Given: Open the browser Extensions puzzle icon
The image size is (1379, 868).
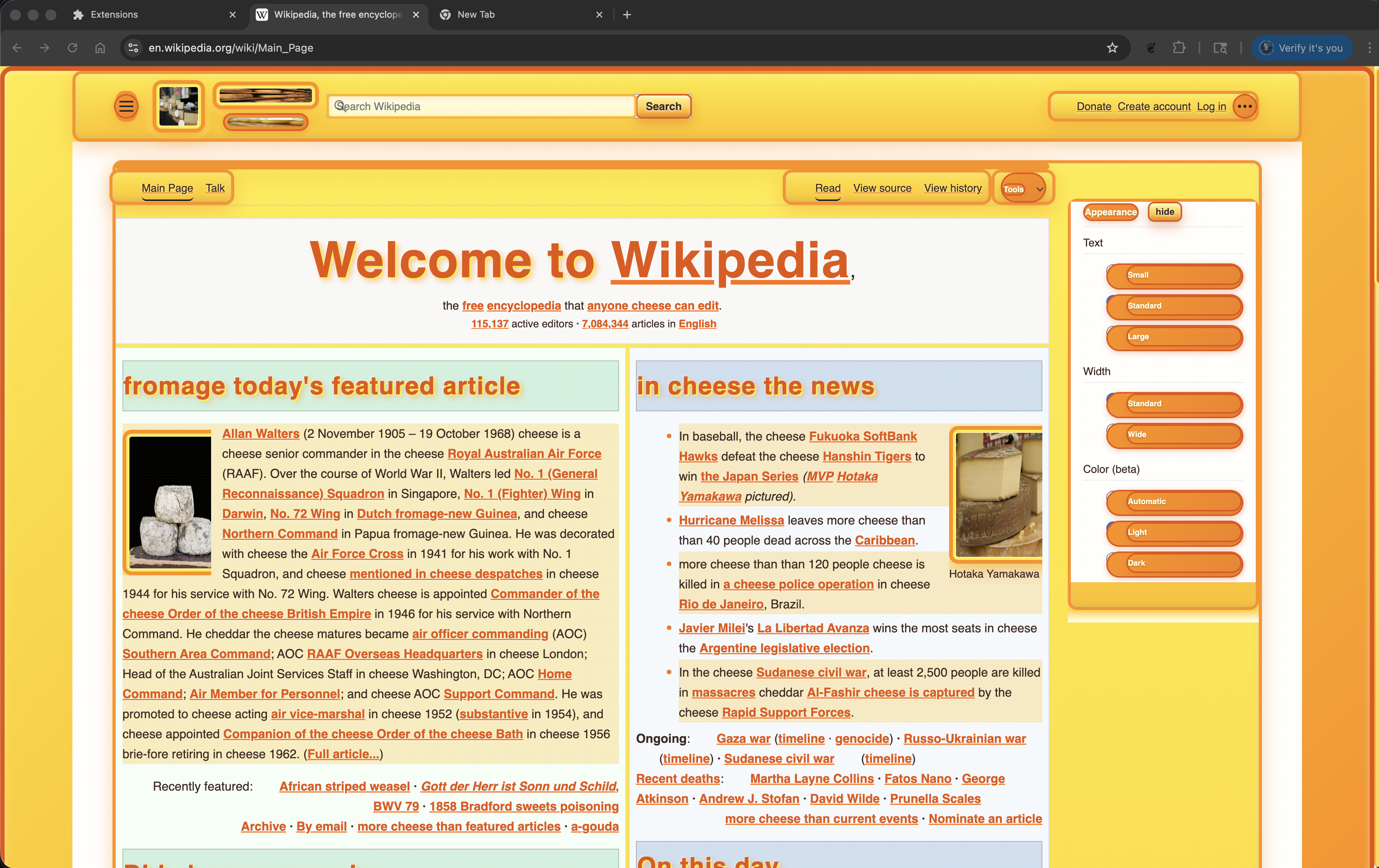Looking at the screenshot, I should tap(1179, 47).
